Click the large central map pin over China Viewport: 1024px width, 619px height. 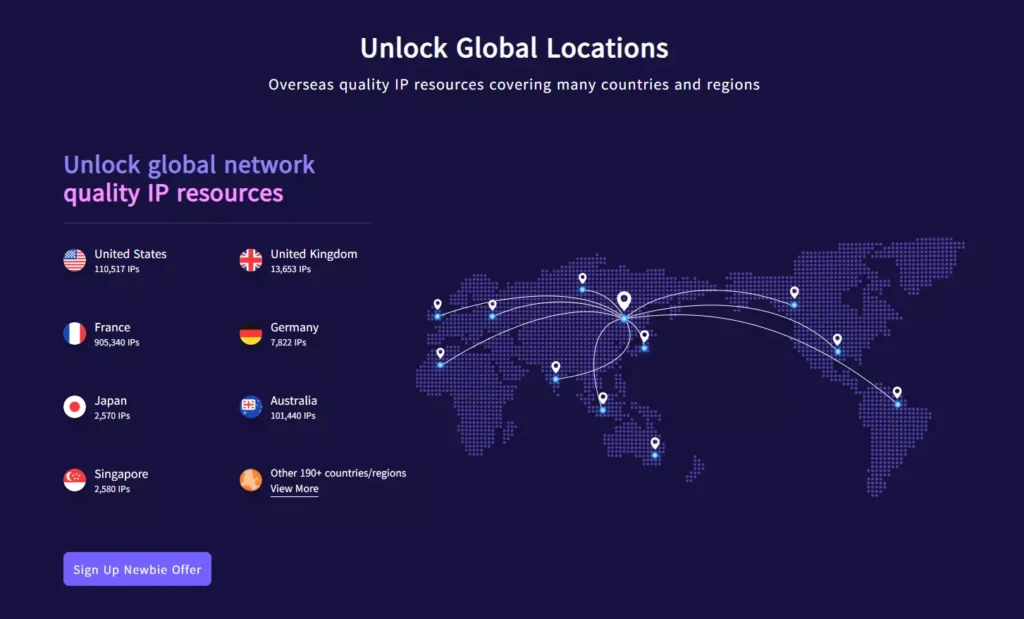pyautogui.click(x=624, y=301)
